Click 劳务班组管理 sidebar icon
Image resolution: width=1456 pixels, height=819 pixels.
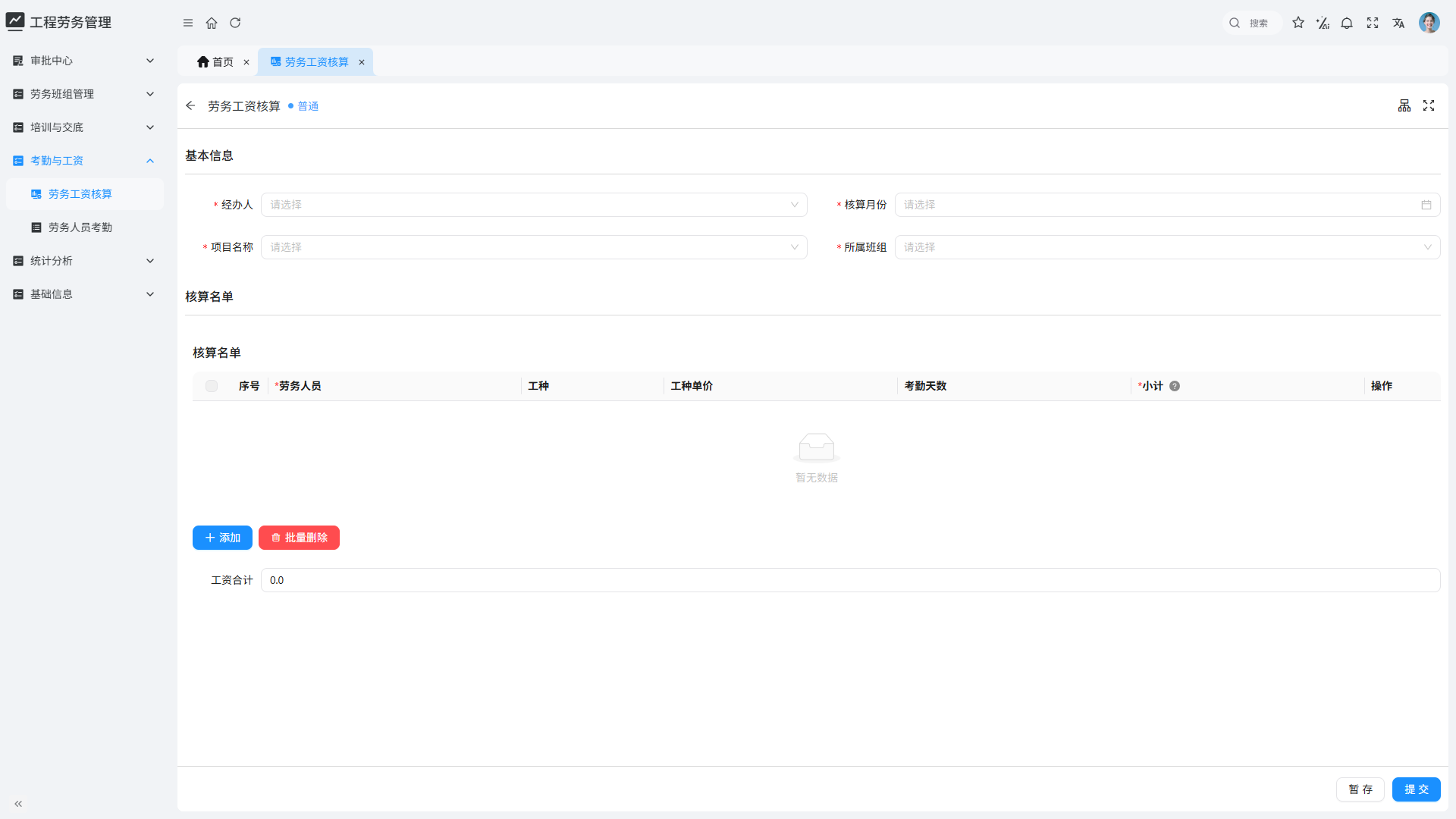[18, 94]
